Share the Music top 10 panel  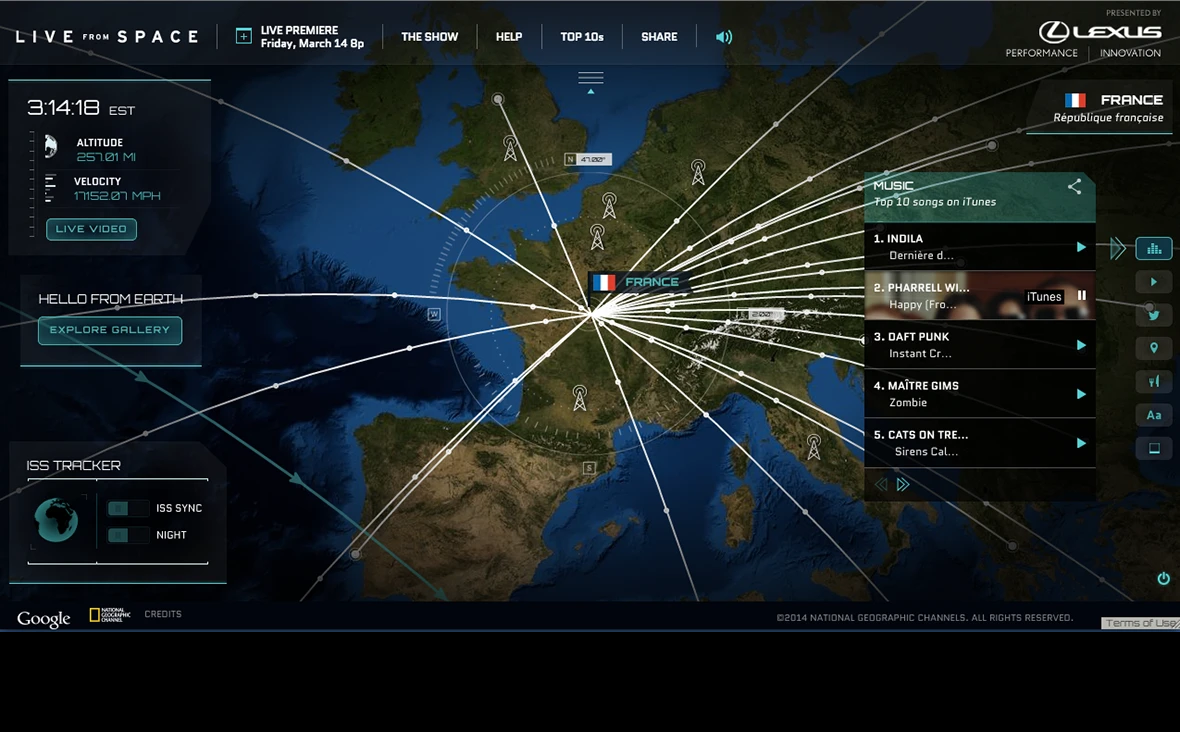1074,187
